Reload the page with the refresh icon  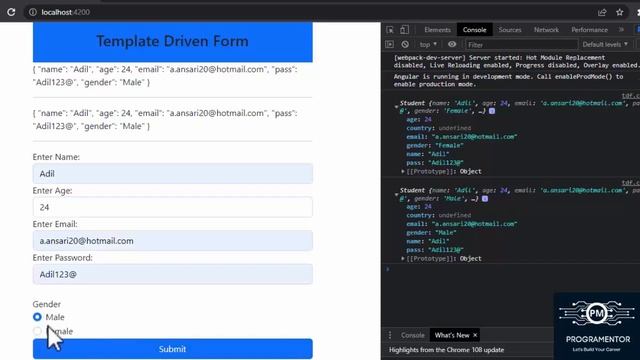pyautogui.click(x=11, y=12)
